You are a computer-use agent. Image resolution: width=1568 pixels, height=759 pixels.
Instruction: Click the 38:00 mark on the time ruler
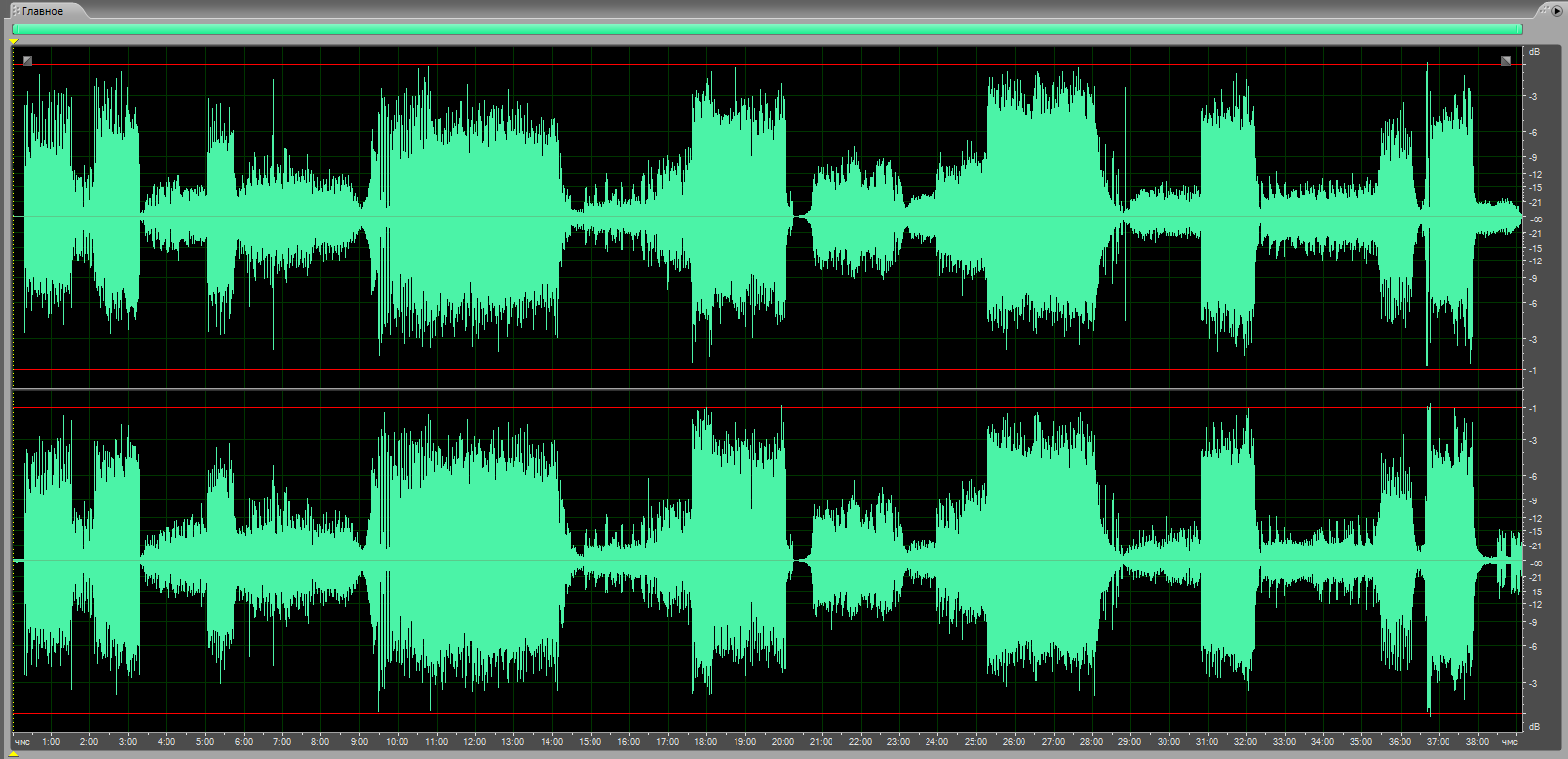pyautogui.click(x=1476, y=742)
